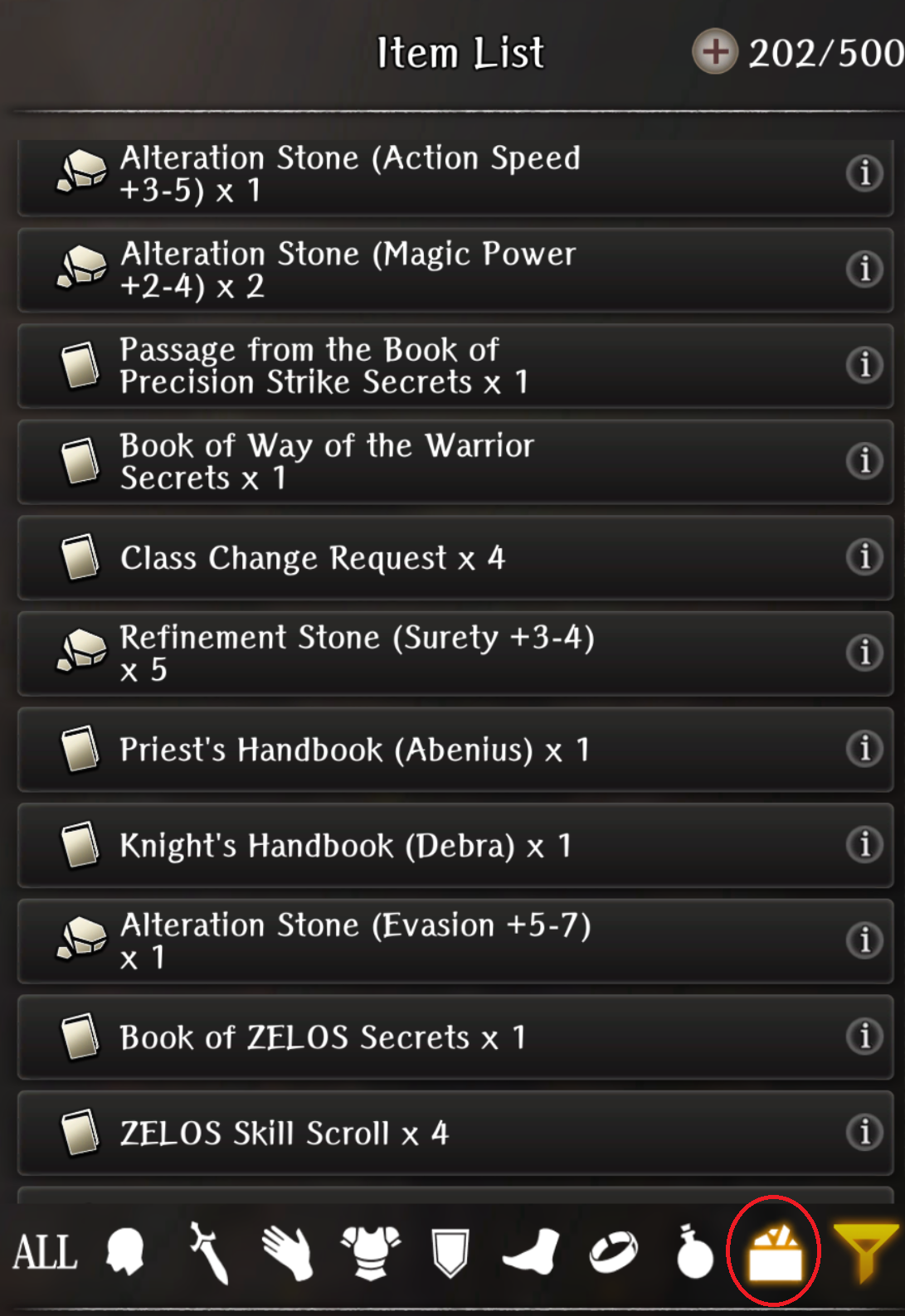
Task: Open info for Alteration Stone Evasion
Action: pos(864,940)
